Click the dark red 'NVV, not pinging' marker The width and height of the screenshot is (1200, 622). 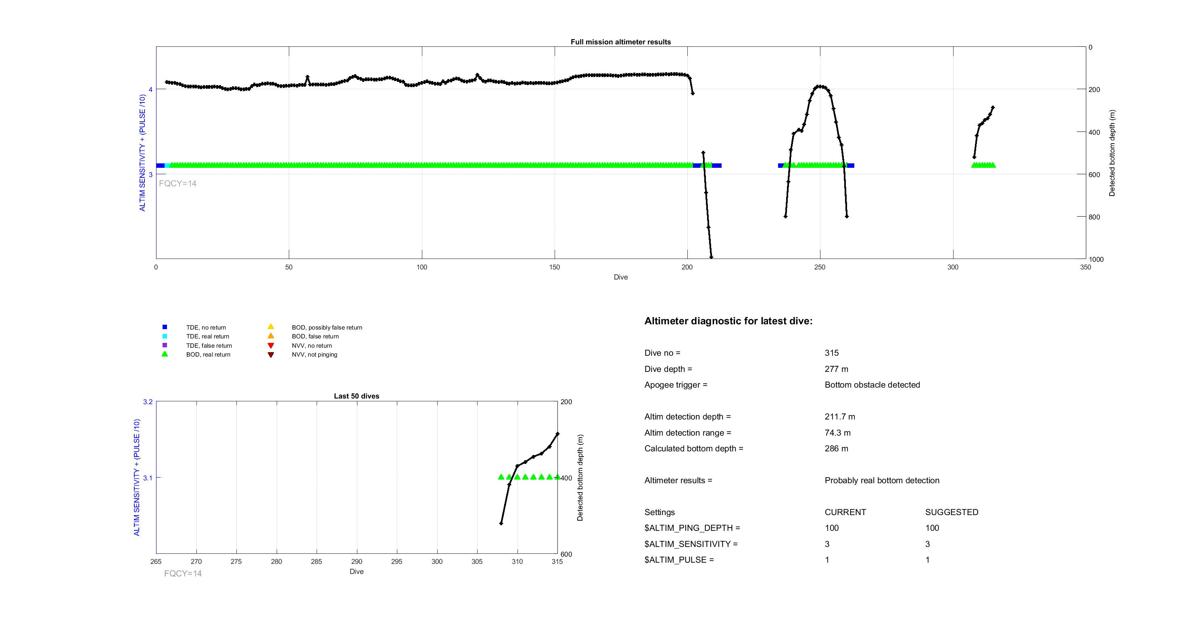(271, 354)
